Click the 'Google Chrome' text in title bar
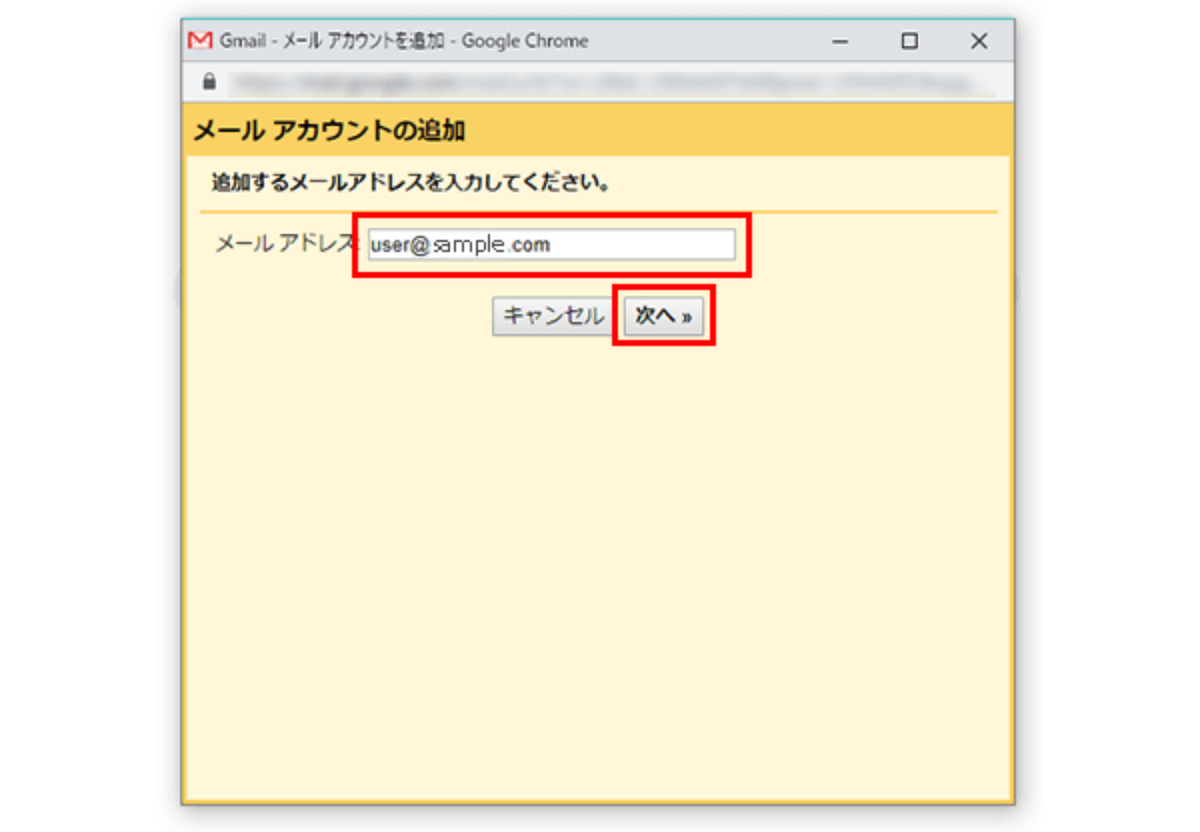The height and width of the screenshot is (832, 1200). (x=525, y=42)
